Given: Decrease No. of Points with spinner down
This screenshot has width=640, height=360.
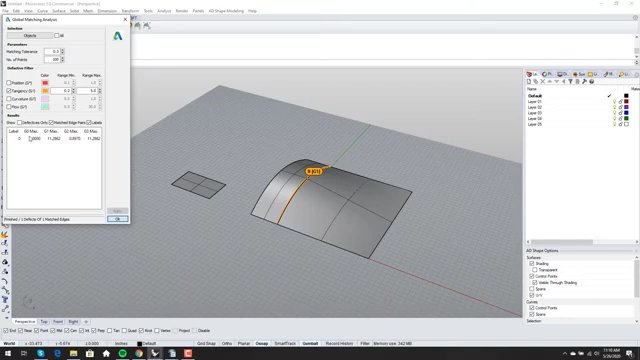Looking at the screenshot, I should click(x=62, y=61).
